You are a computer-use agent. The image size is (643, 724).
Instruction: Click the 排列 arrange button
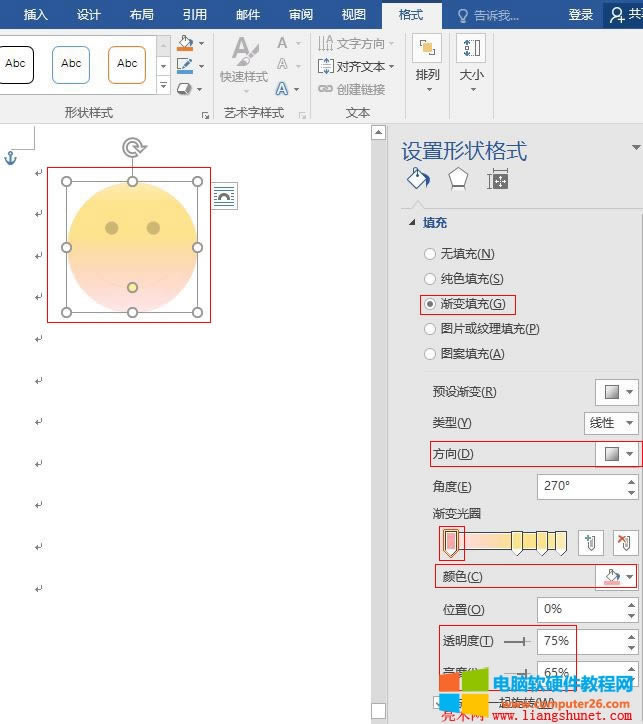pyautogui.click(x=427, y=62)
